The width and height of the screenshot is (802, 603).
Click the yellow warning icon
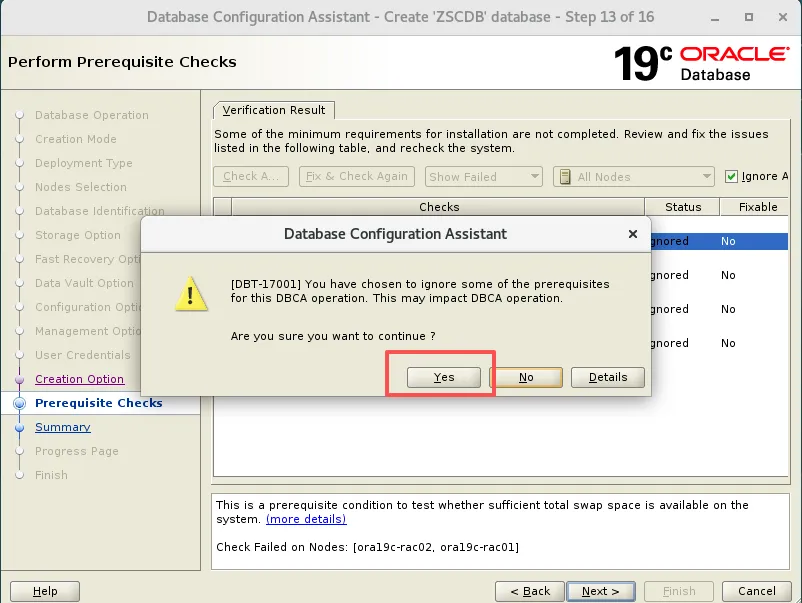click(191, 294)
